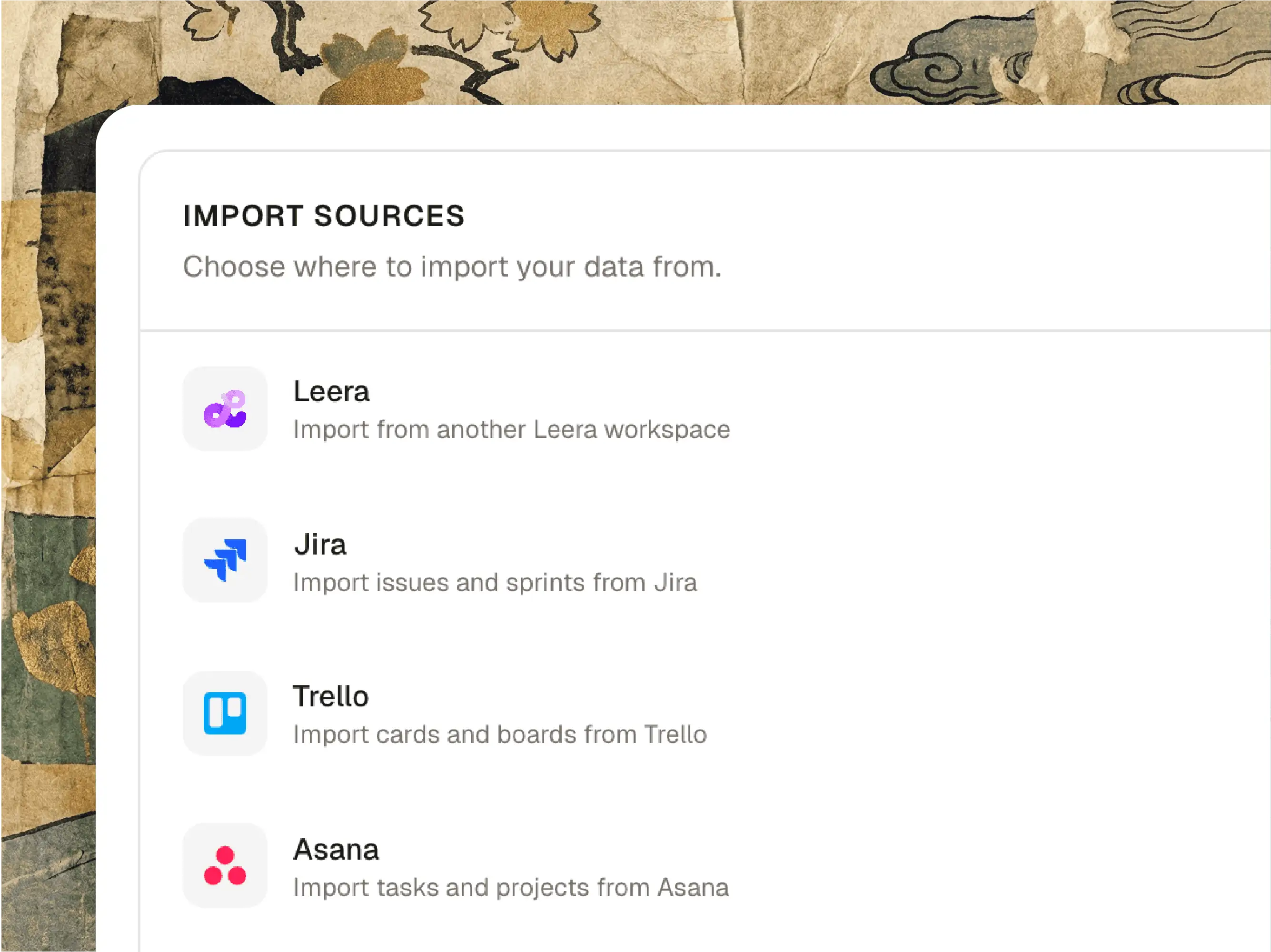This screenshot has height=952, width=1271.
Task: Click 'Choose where to import your data from'
Action: coord(452,266)
